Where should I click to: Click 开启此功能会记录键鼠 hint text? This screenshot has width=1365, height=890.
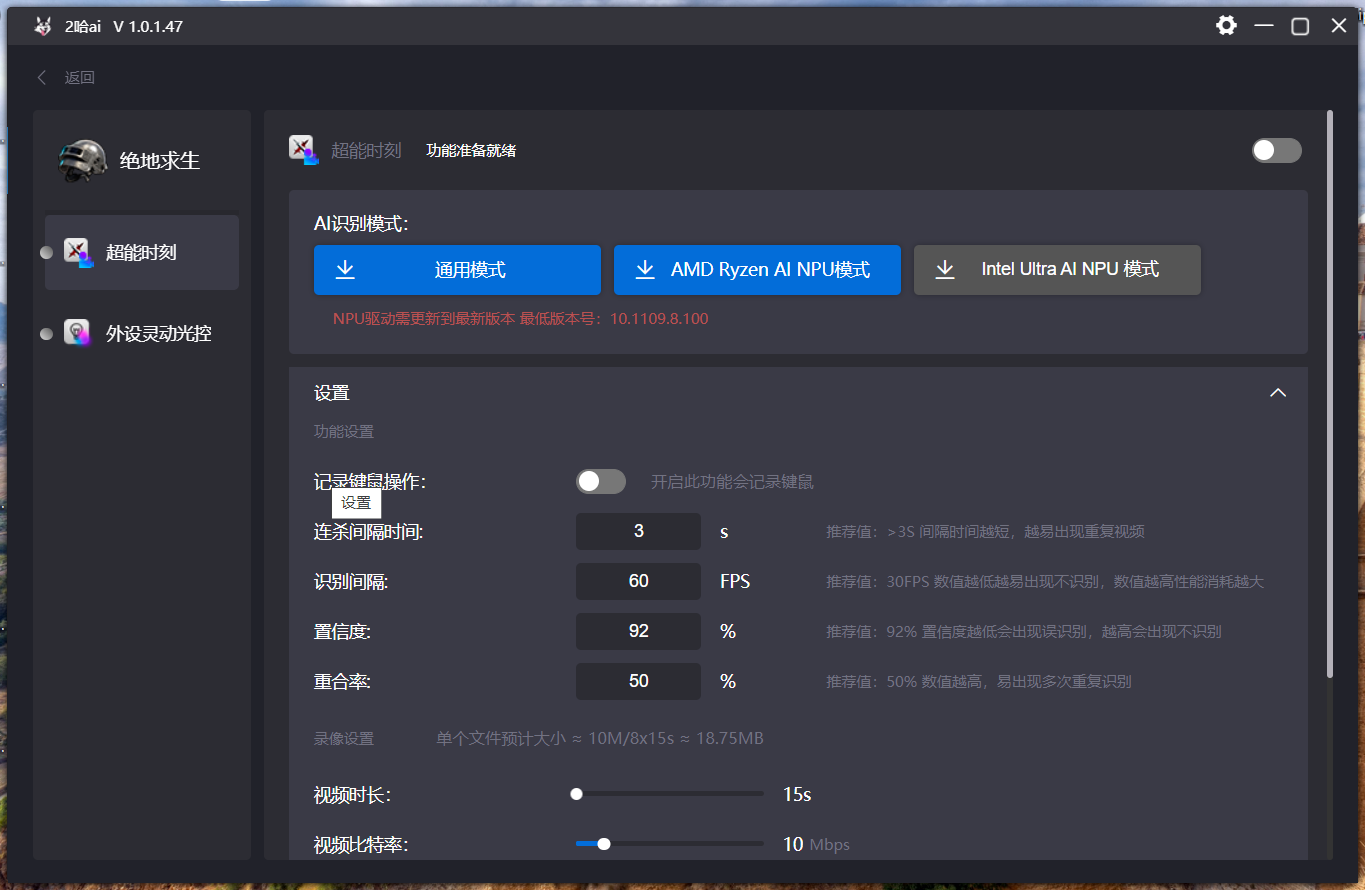[732, 482]
